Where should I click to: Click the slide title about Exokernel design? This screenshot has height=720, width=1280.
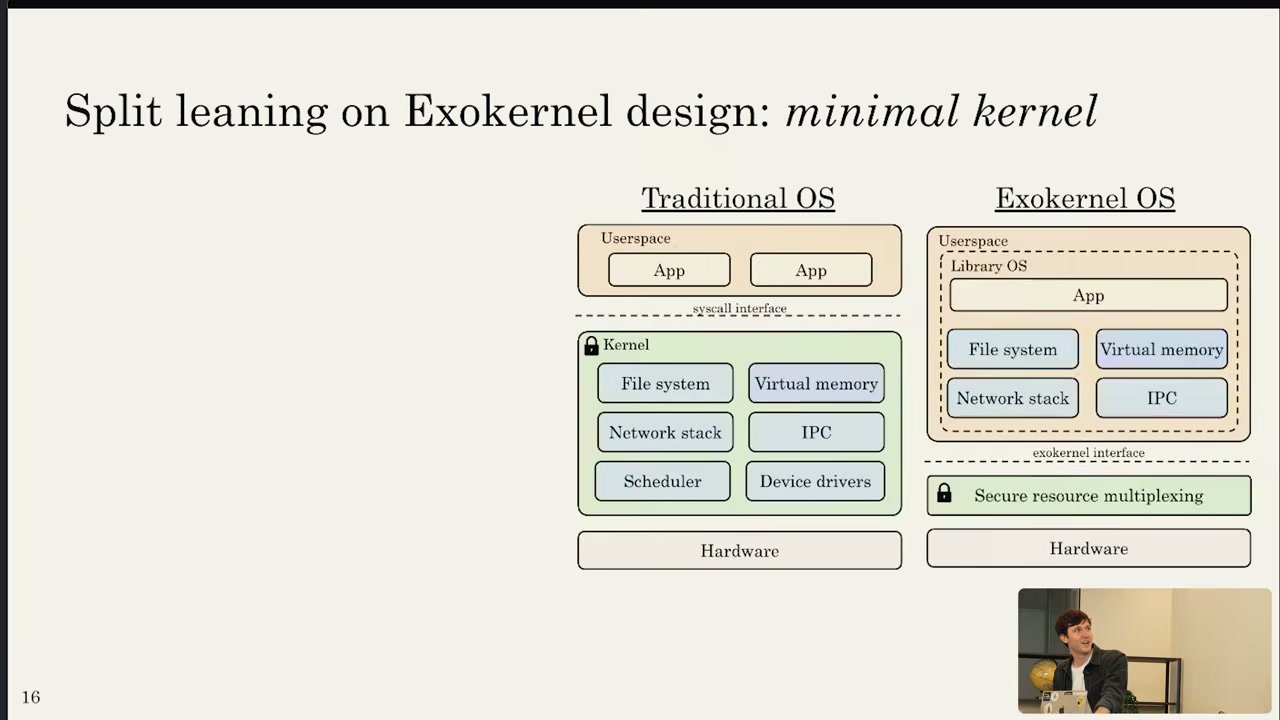coord(581,111)
